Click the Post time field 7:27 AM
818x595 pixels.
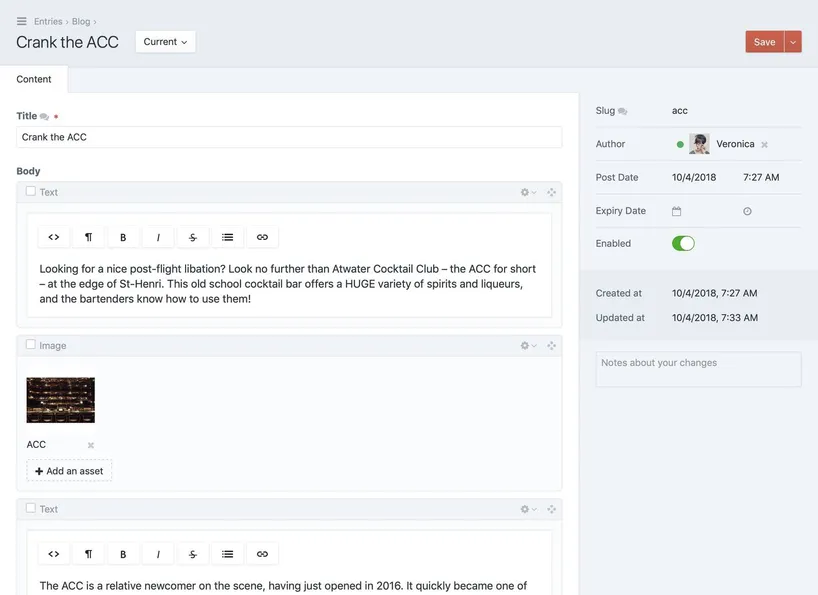point(761,177)
